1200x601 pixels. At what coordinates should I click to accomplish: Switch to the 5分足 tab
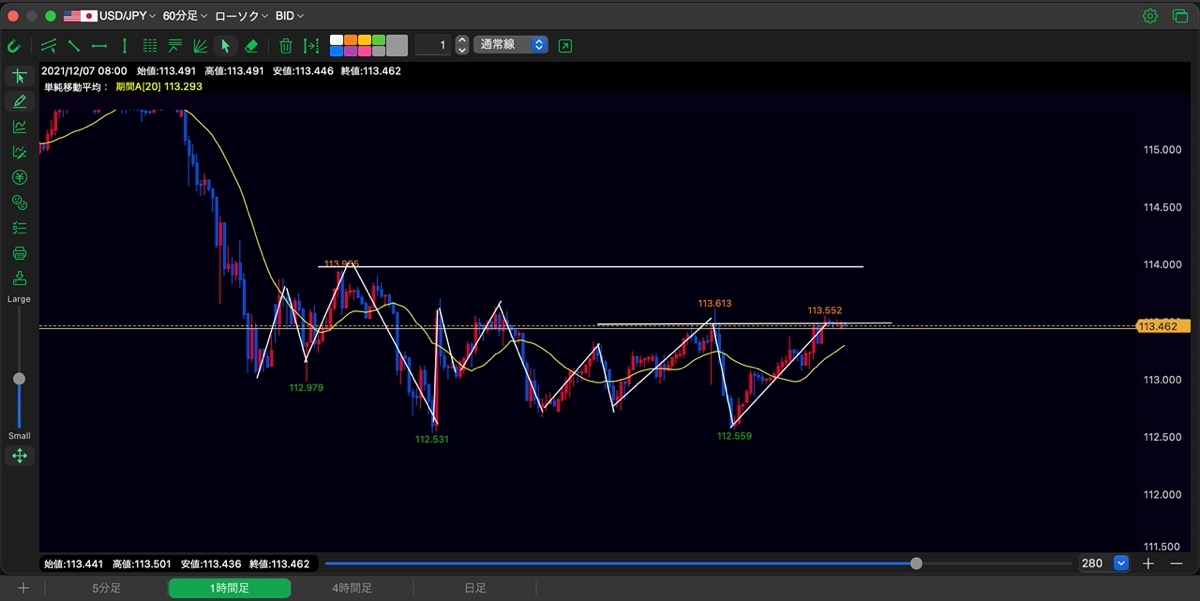pyautogui.click(x=106, y=588)
